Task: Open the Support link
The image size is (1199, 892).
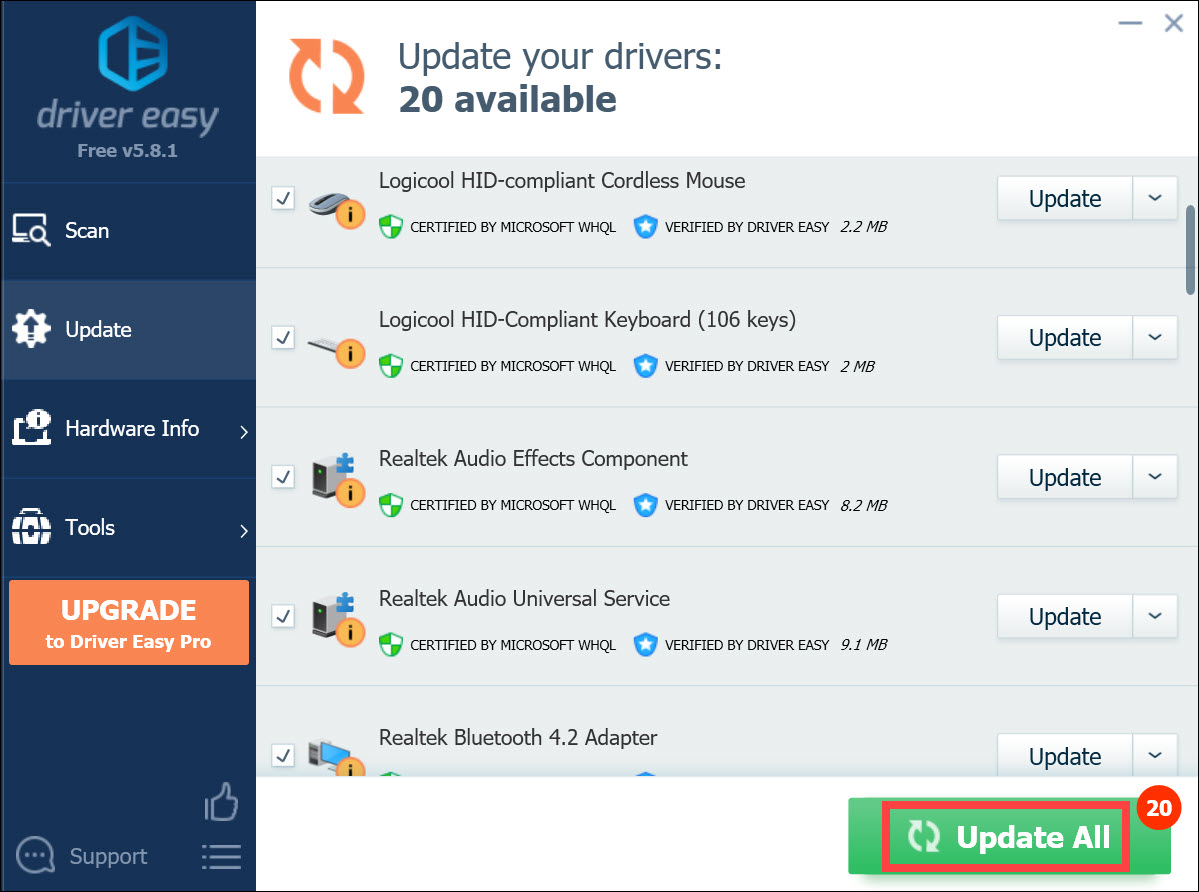Action: 108,856
